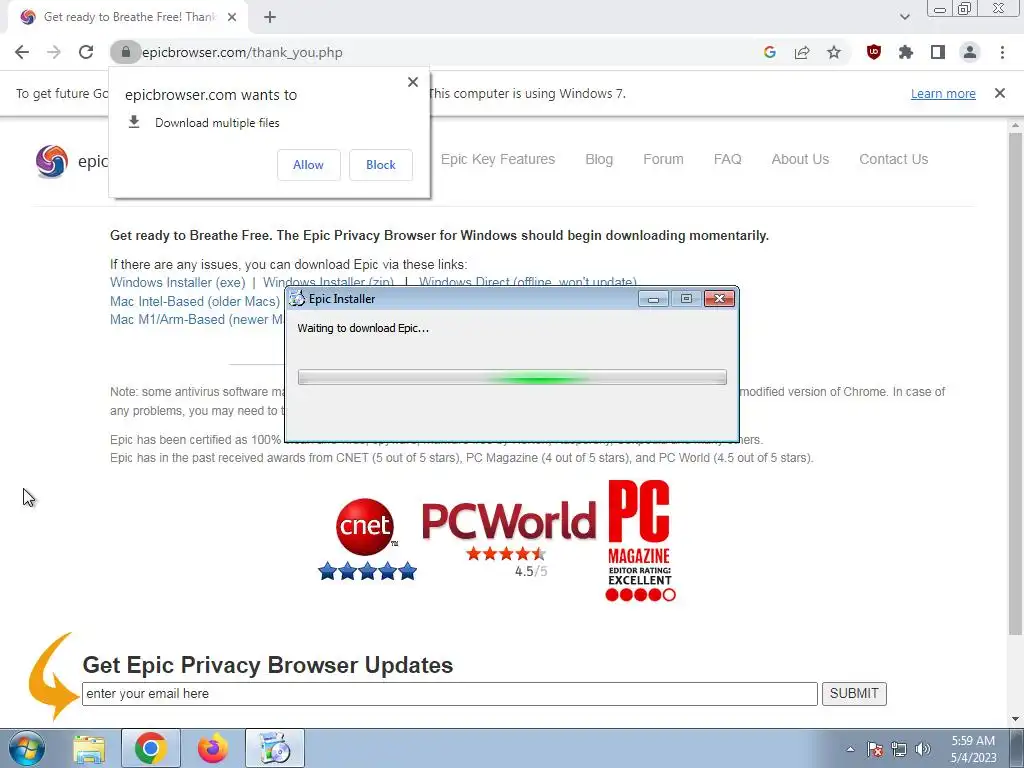This screenshot has height=768, width=1024.
Task: Open the Windows Start menu
Action: [26, 748]
